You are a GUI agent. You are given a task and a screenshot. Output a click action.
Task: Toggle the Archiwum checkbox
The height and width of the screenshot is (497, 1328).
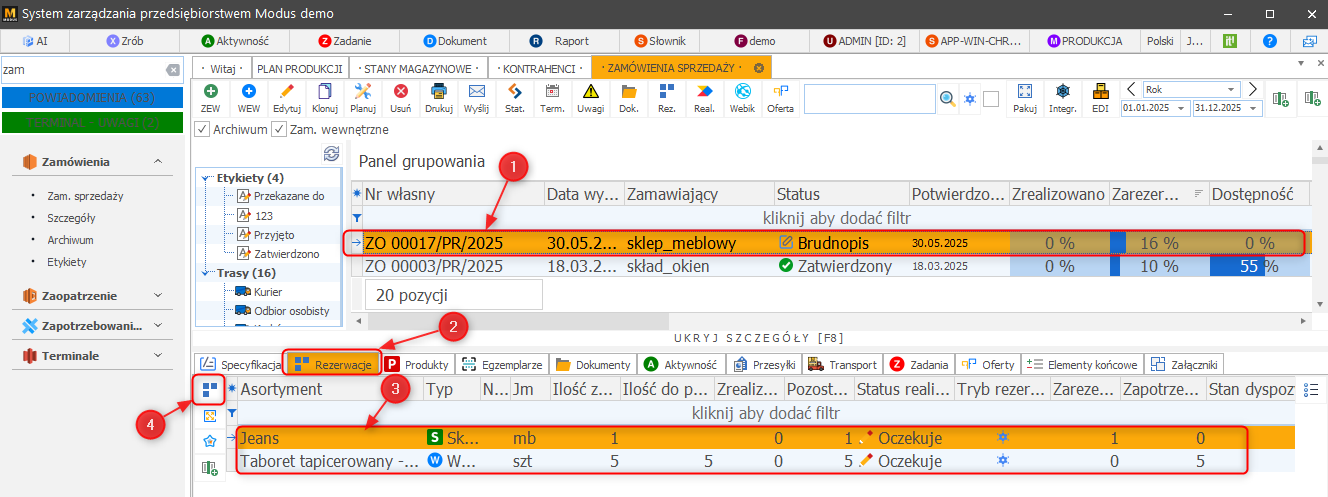(202, 129)
